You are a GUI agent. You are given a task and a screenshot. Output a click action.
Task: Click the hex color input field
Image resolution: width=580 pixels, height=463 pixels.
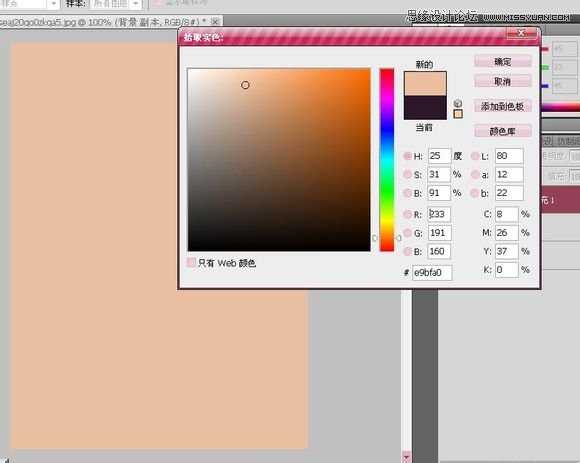(x=432, y=273)
